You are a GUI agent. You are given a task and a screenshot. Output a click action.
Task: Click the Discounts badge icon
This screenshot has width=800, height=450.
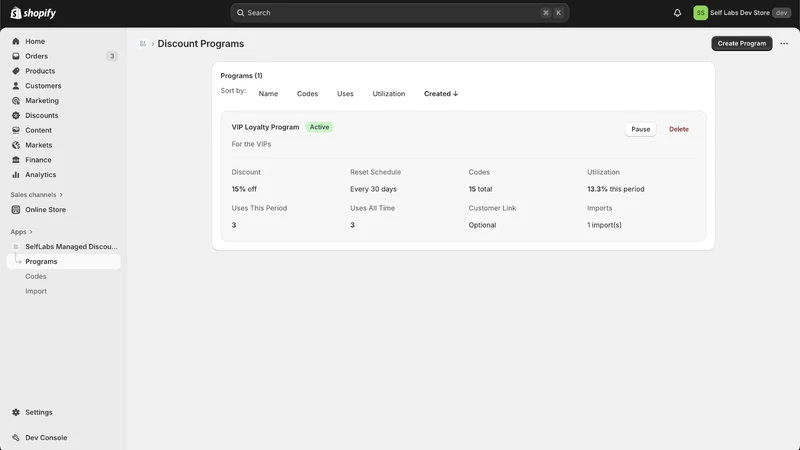(x=16, y=115)
